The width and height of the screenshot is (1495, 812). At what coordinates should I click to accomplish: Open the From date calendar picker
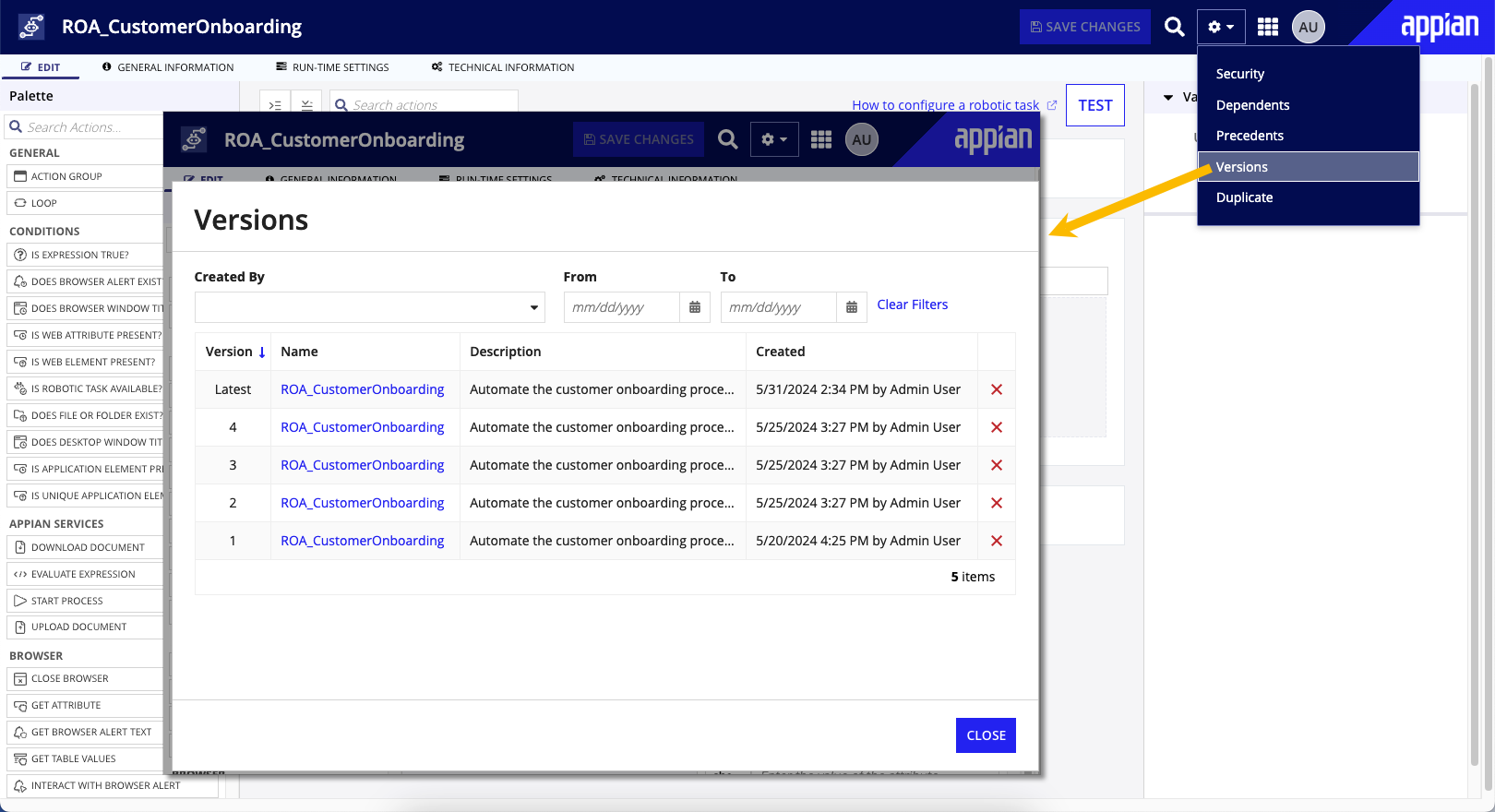[x=695, y=307]
